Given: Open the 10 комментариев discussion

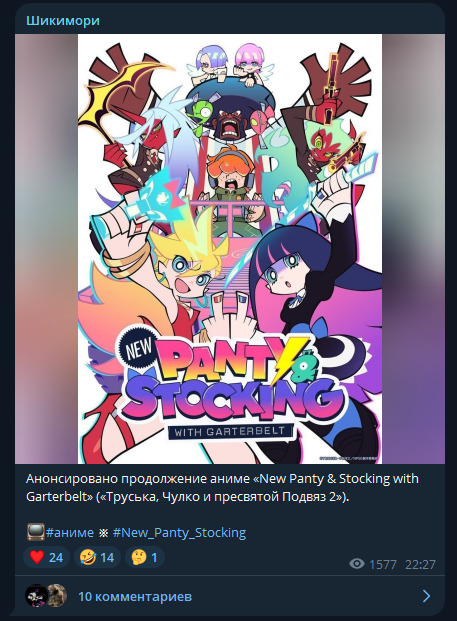Looking at the screenshot, I should point(135,596).
